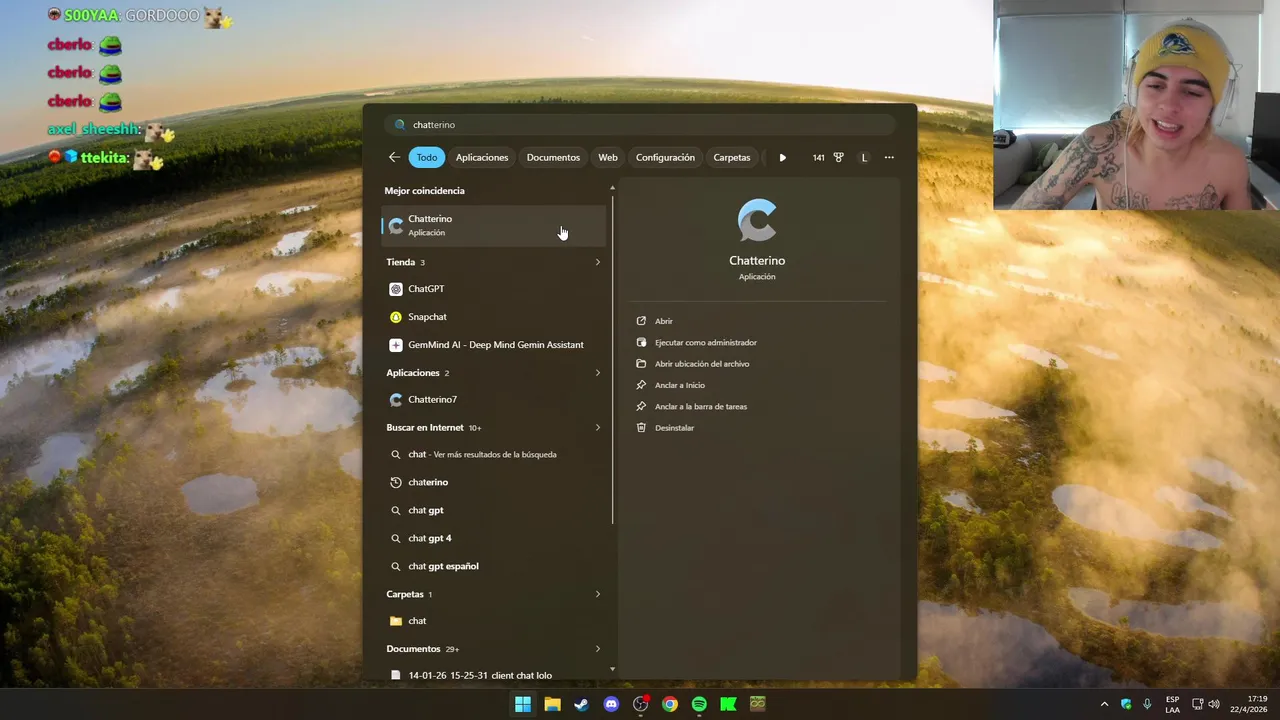
Task: Open Windows Security tray icon
Action: (x=1126, y=704)
